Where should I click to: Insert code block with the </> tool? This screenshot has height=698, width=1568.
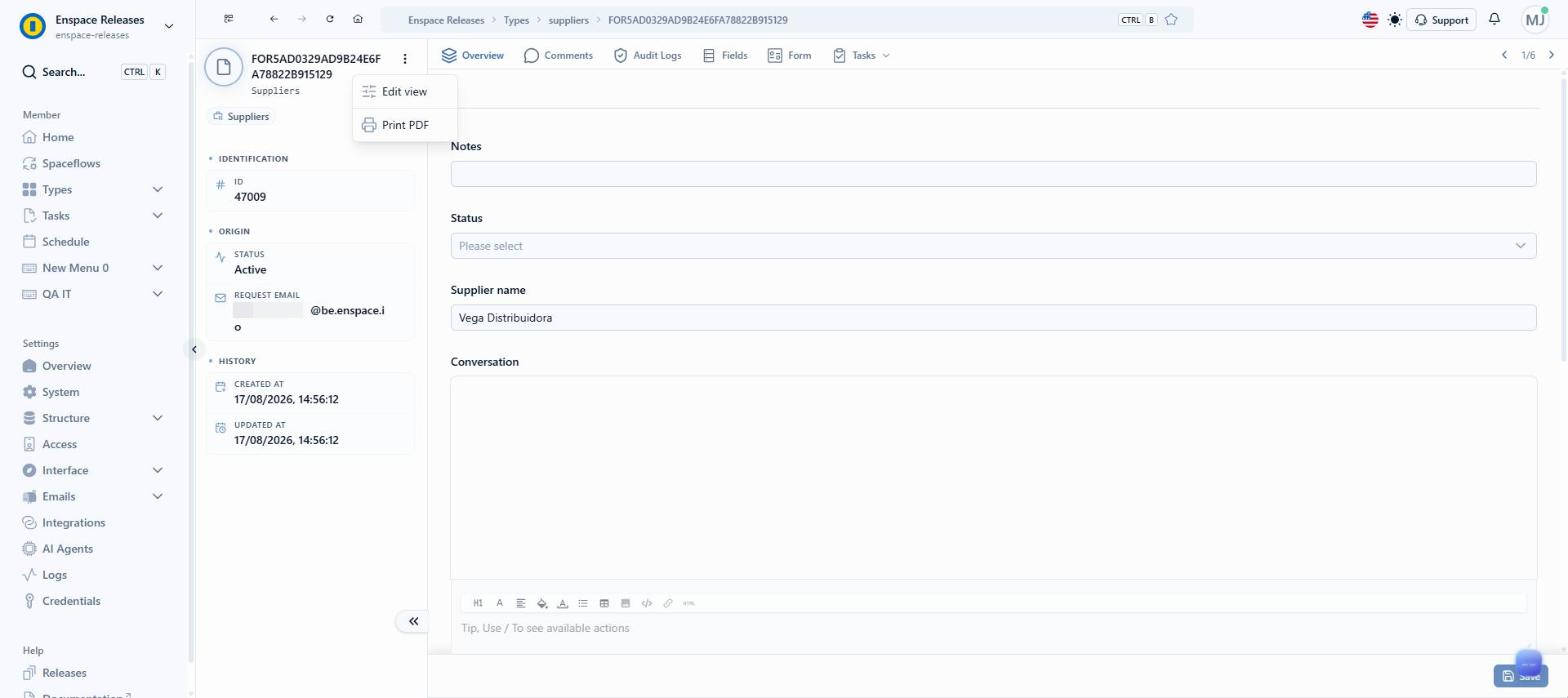pos(646,603)
